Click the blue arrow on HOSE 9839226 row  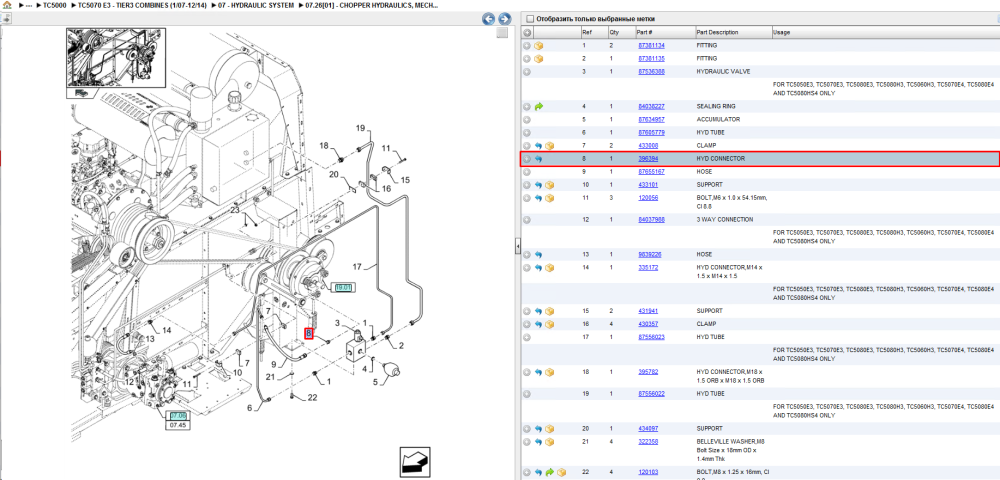tap(538, 254)
